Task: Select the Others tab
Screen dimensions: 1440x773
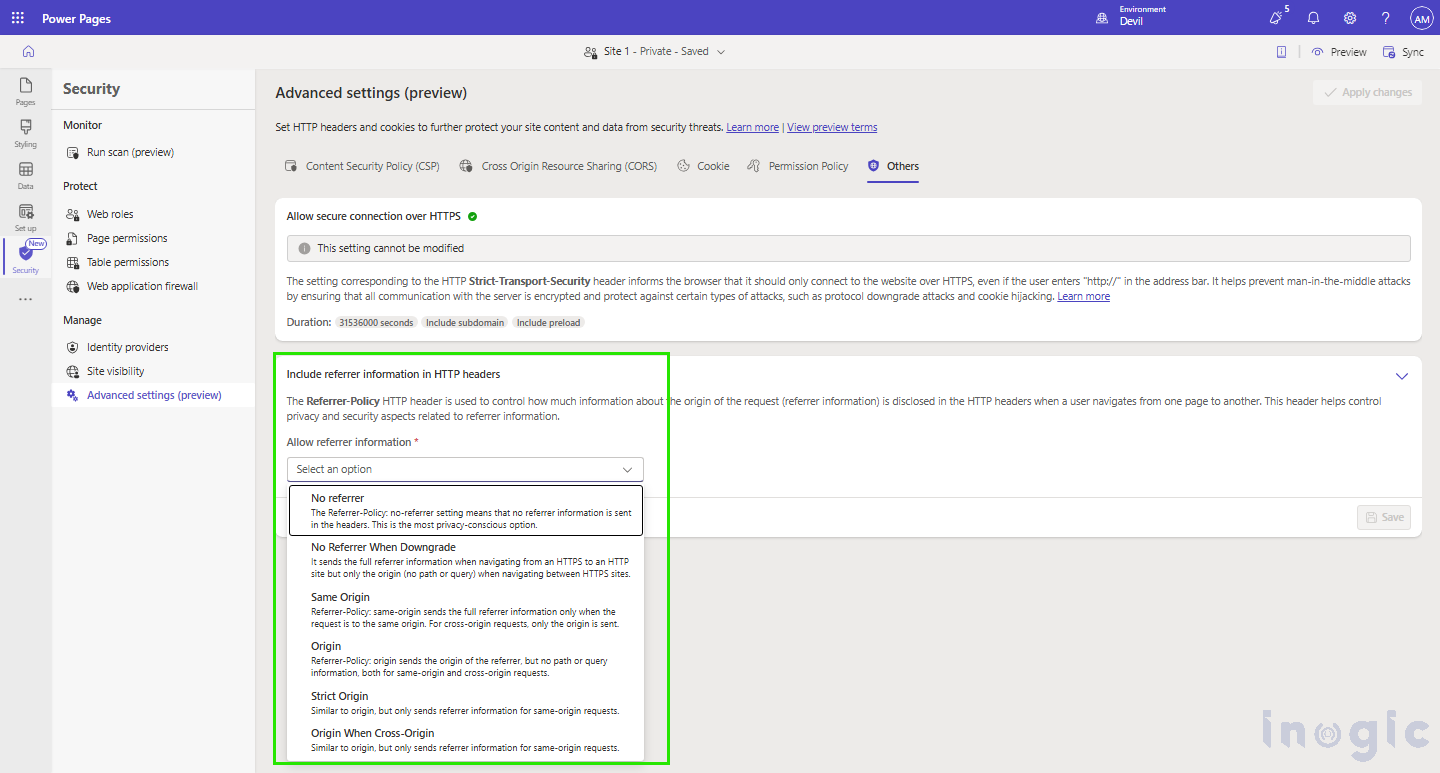Action: [x=893, y=166]
